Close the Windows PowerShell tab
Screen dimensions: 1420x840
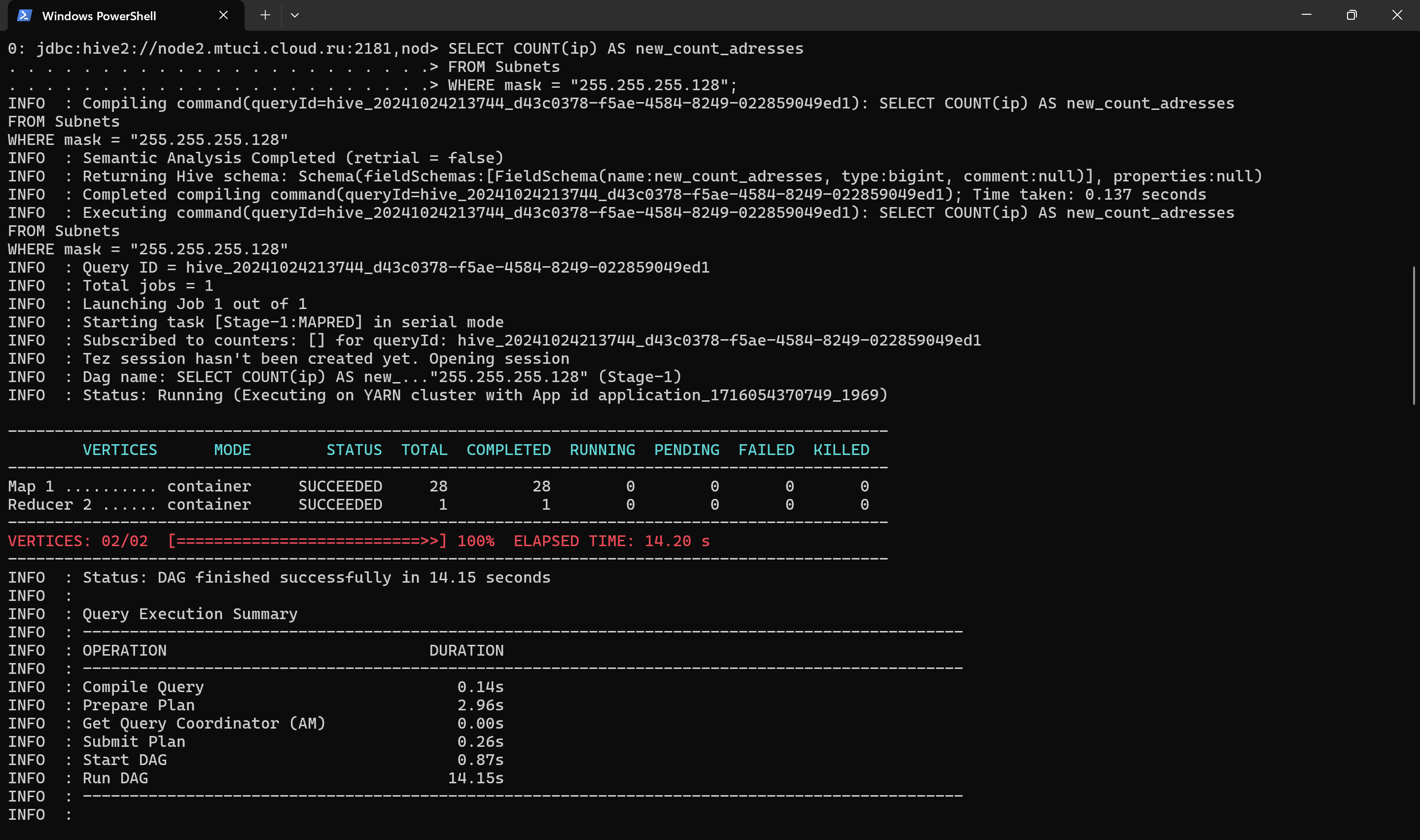tap(223, 15)
